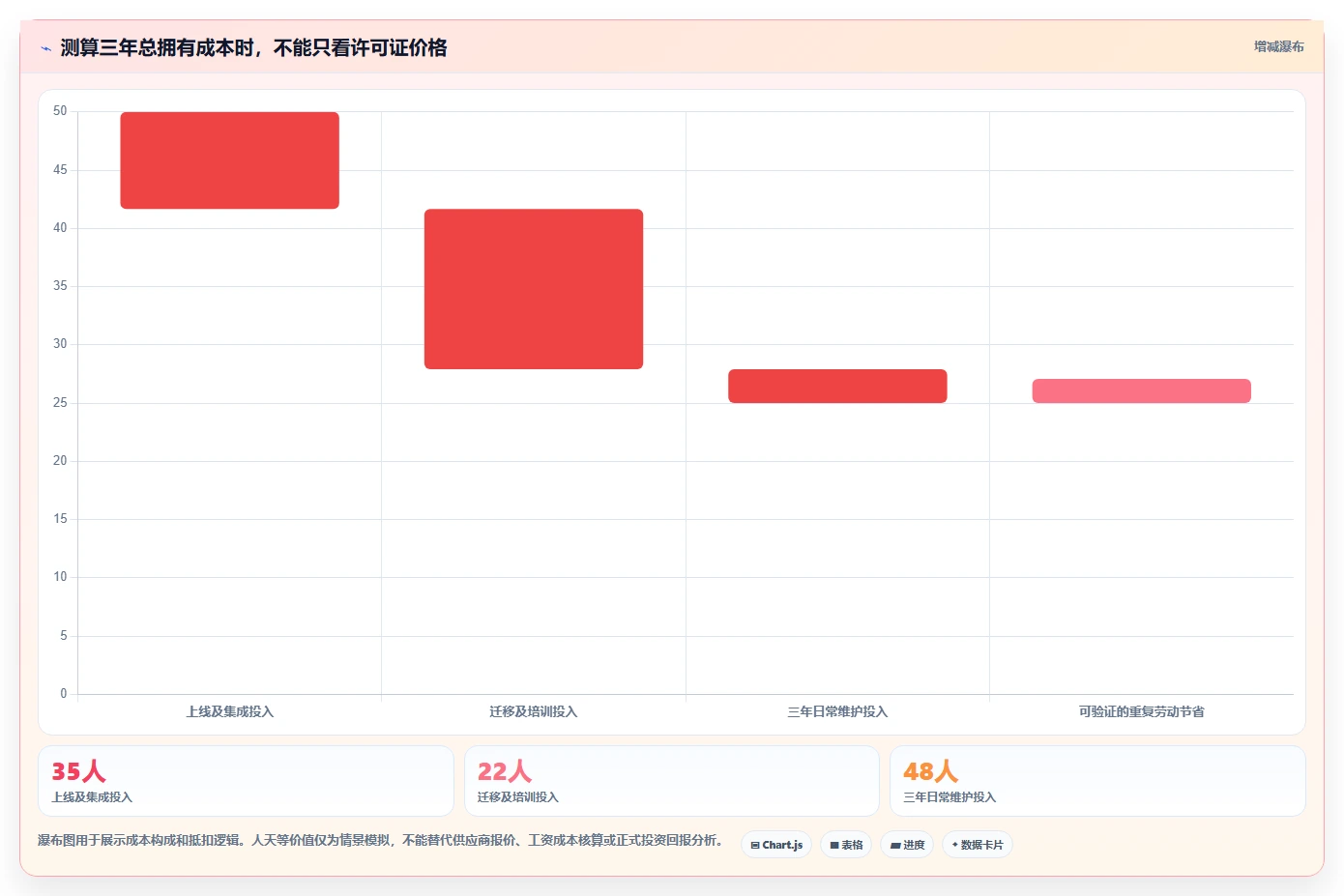Click the 22人 data card
This screenshot has height=896, width=1344.
click(x=672, y=781)
